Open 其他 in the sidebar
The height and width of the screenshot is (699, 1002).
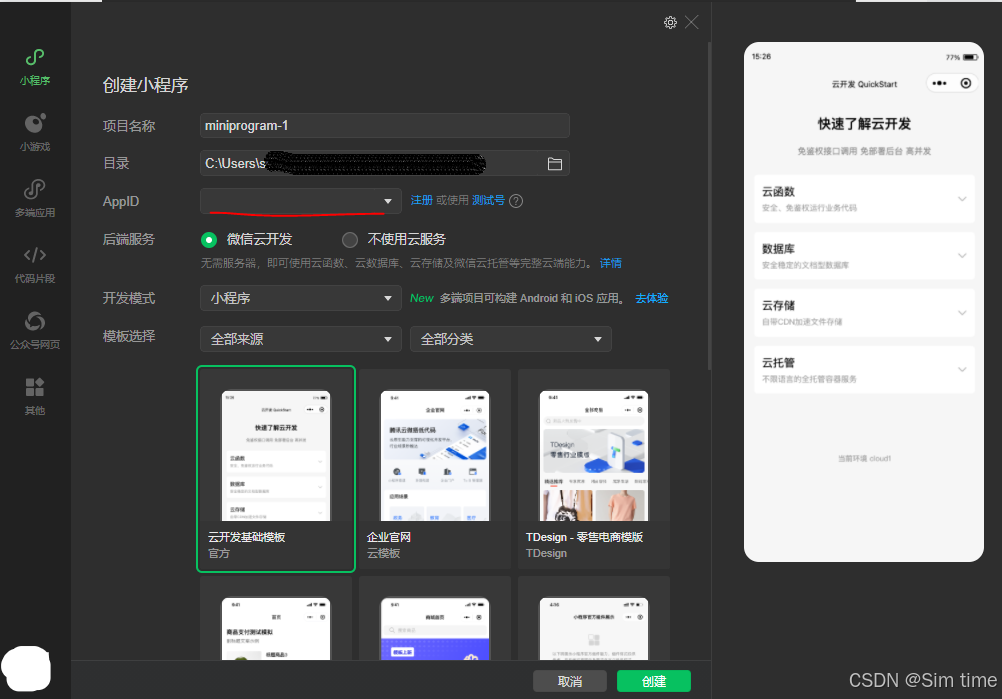coord(35,396)
